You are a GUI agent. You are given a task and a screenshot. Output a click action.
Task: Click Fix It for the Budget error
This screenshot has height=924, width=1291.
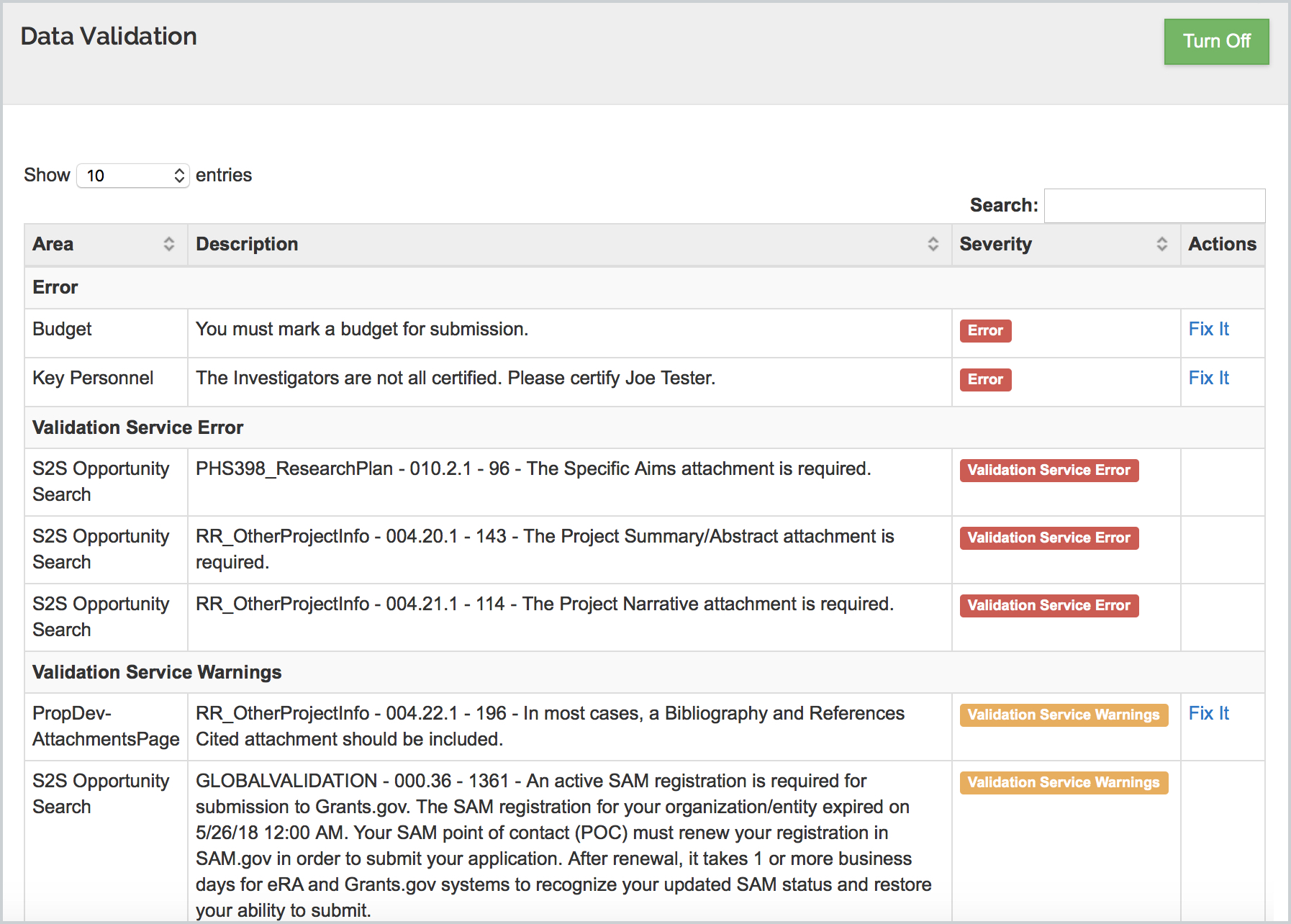[1208, 329]
